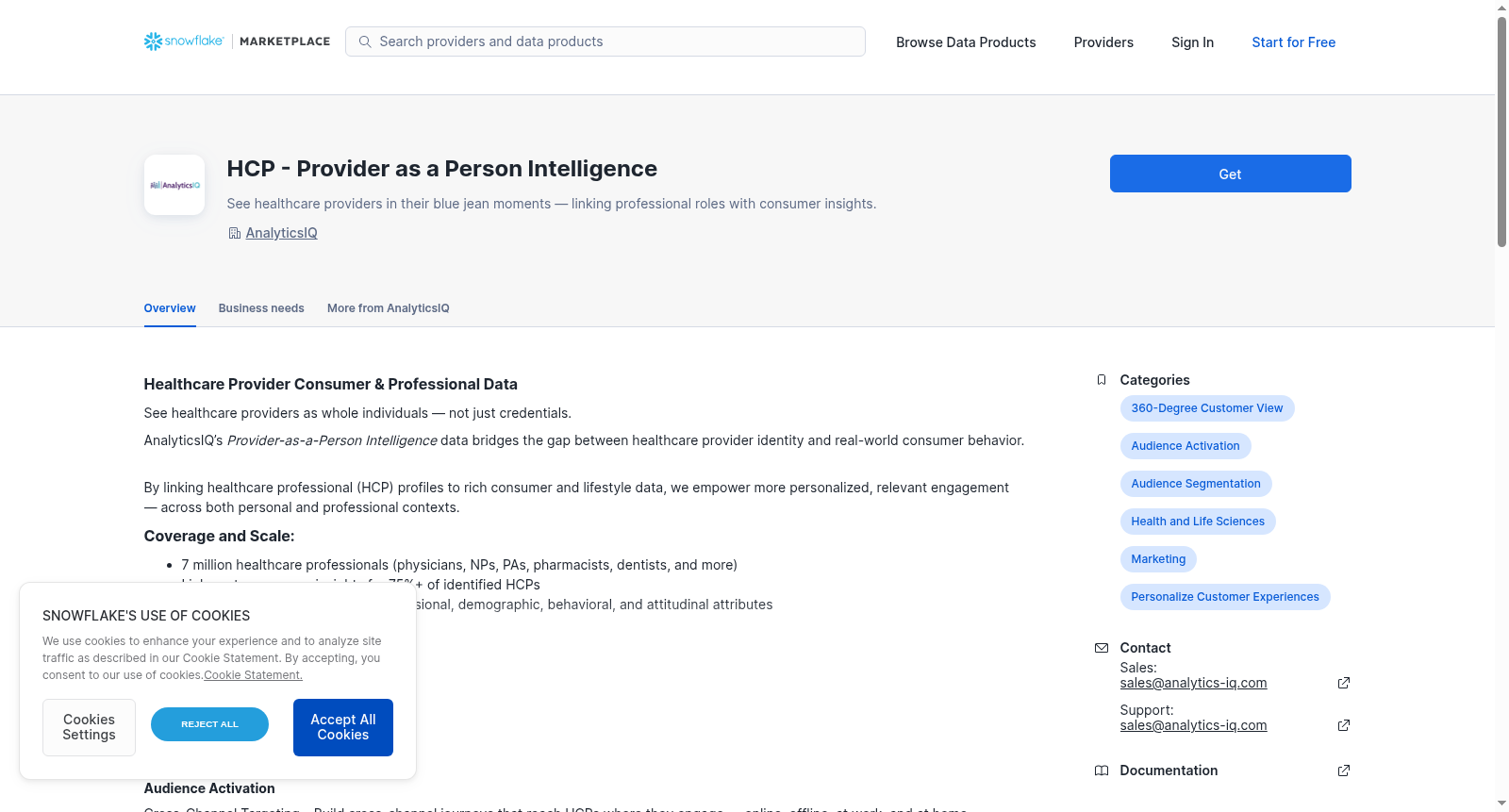This screenshot has width=1509, height=812.
Task: Select the Audience Activation category tag
Action: (x=1186, y=446)
